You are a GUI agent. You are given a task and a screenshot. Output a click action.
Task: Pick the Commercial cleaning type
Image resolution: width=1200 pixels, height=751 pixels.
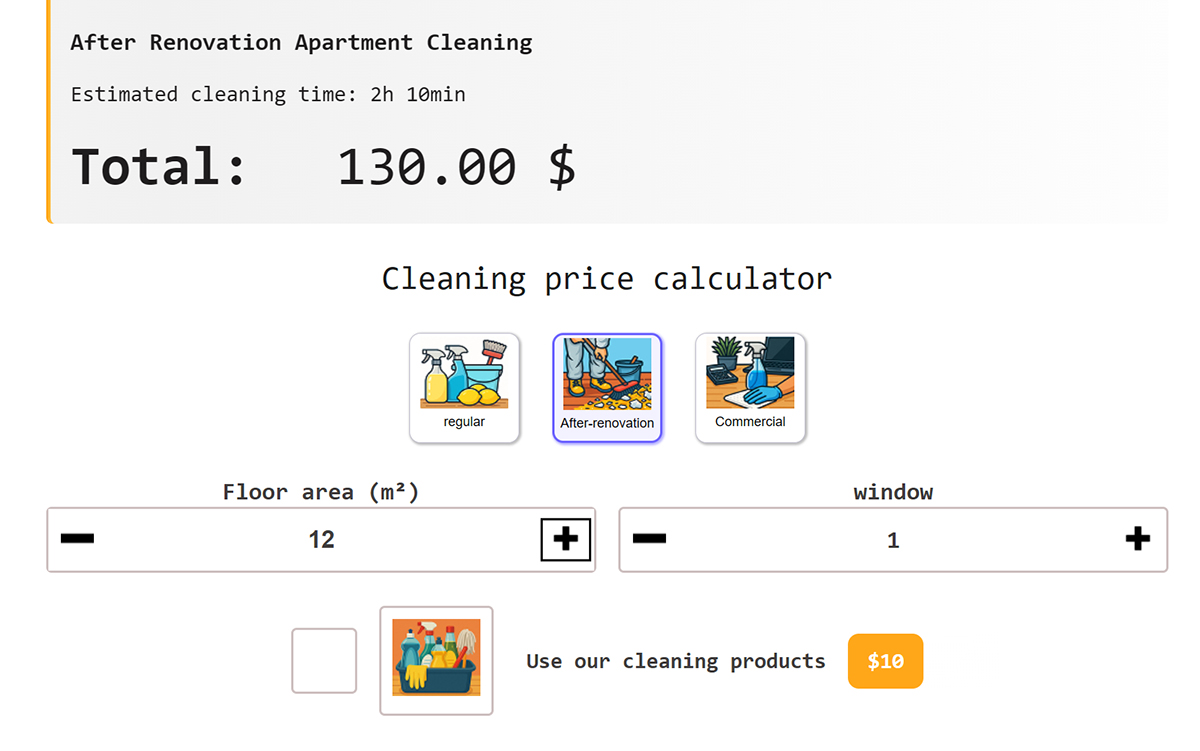pos(750,387)
